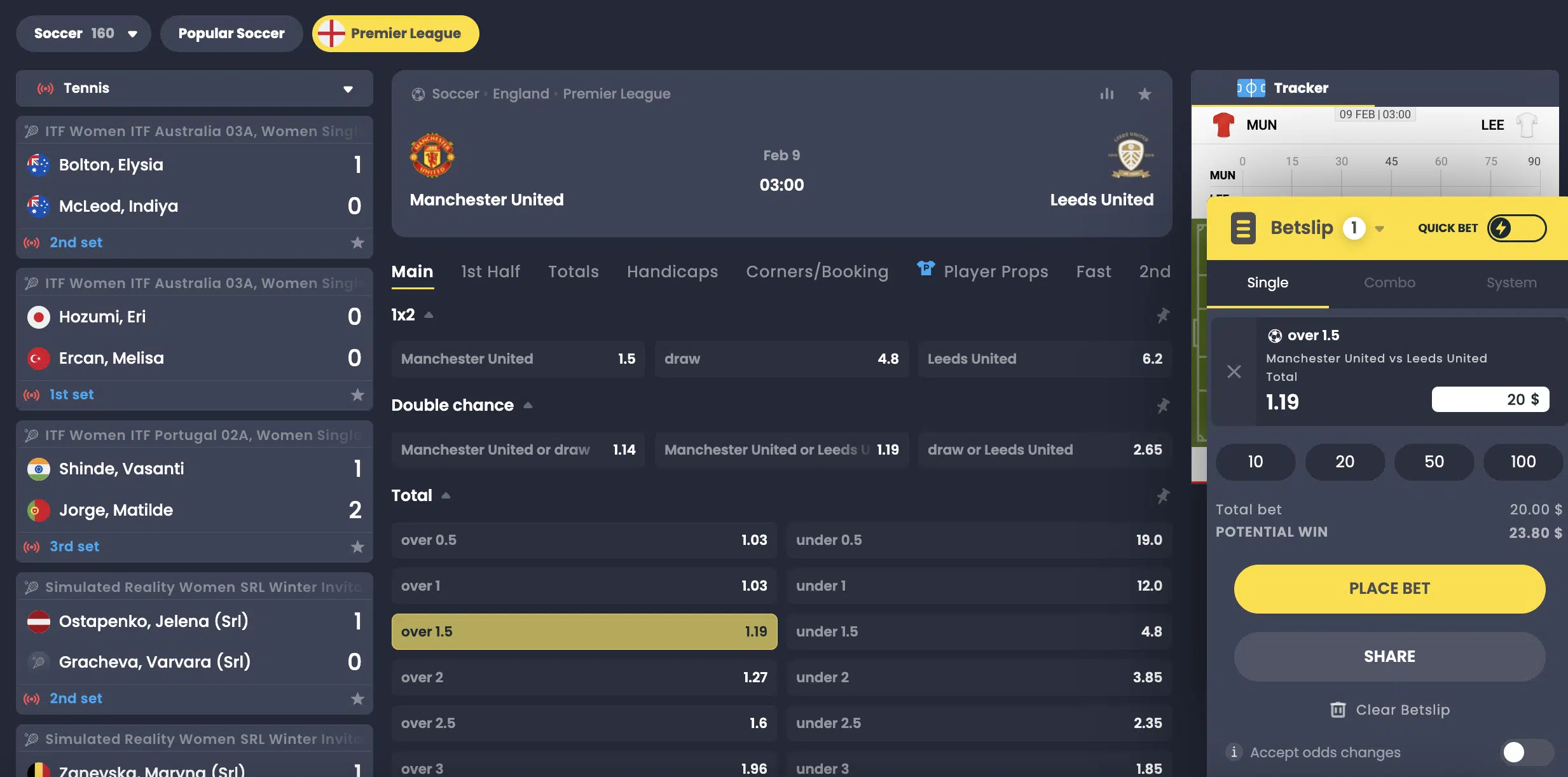Open the Handicaps tab

coord(672,272)
